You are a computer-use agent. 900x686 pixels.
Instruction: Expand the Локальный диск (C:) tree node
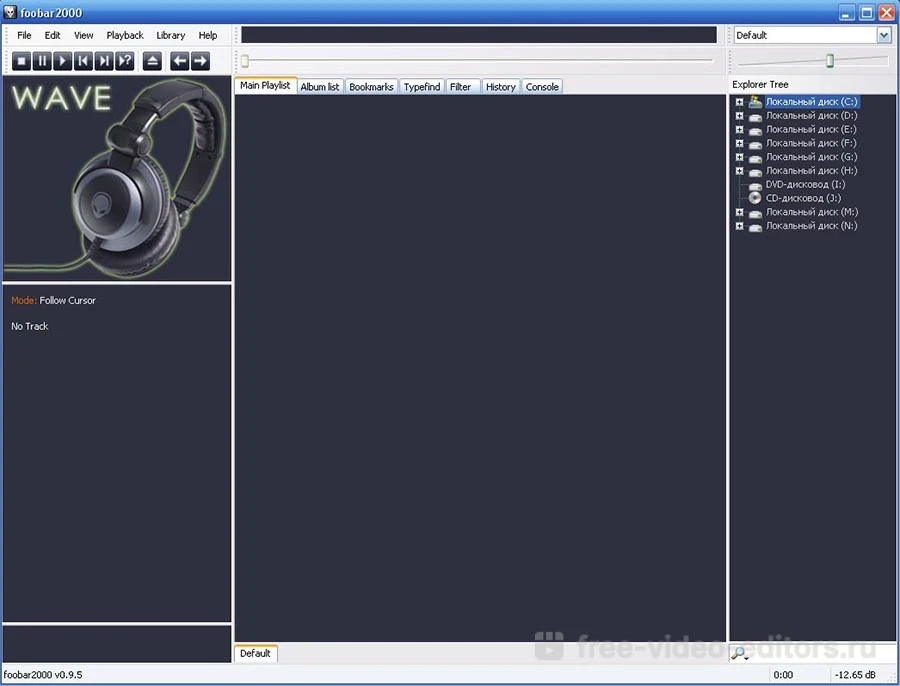tap(739, 102)
